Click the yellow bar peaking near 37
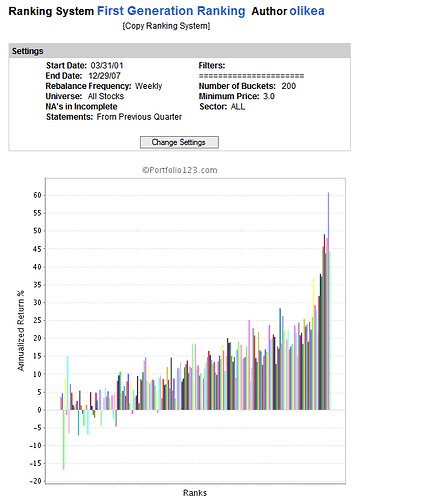This screenshot has height=500, width=437. (313, 344)
